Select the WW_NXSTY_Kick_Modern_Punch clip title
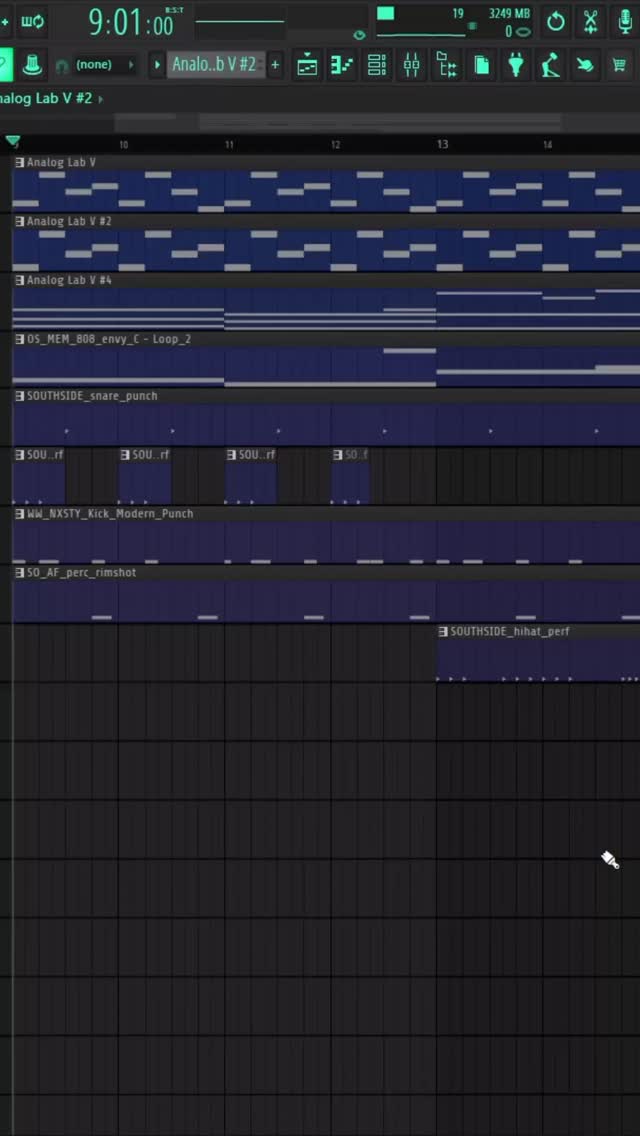 click(x=110, y=514)
